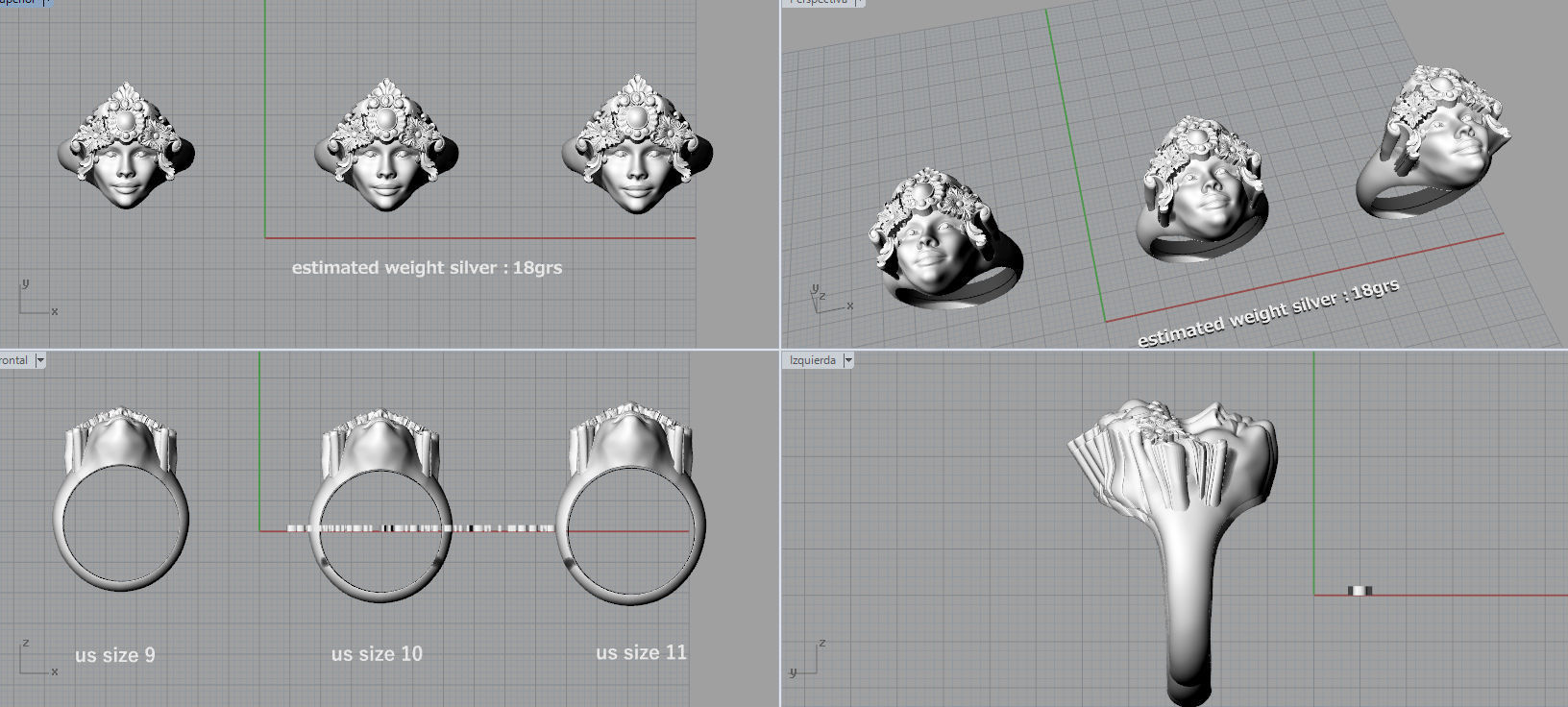Select the farthest ring in the perspective view
1568x707 pixels.
click(x=1433, y=142)
